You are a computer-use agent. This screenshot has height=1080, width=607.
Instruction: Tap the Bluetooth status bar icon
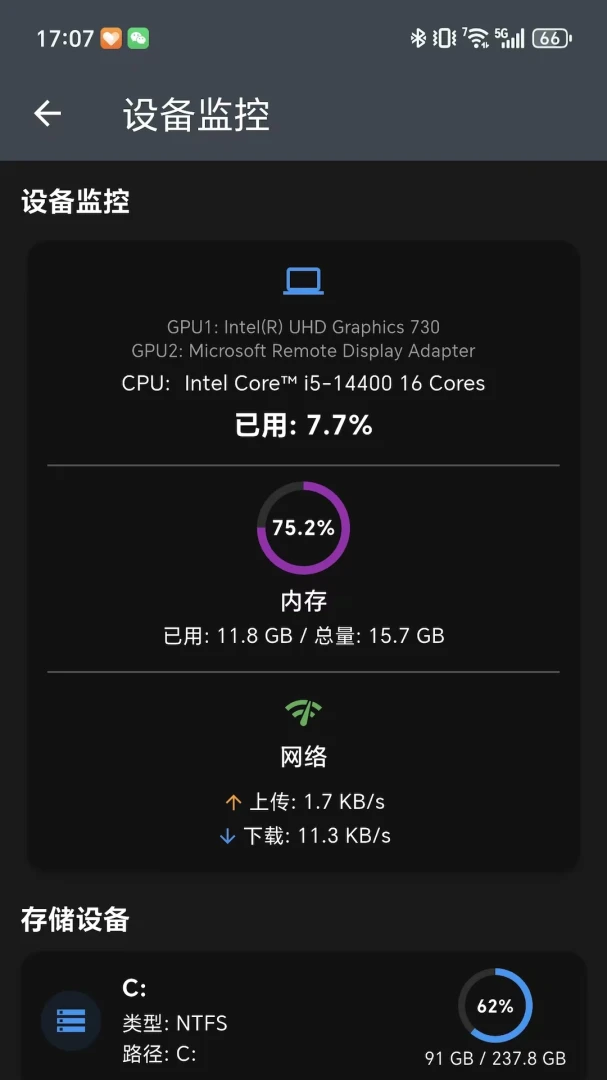pos(418,38)
